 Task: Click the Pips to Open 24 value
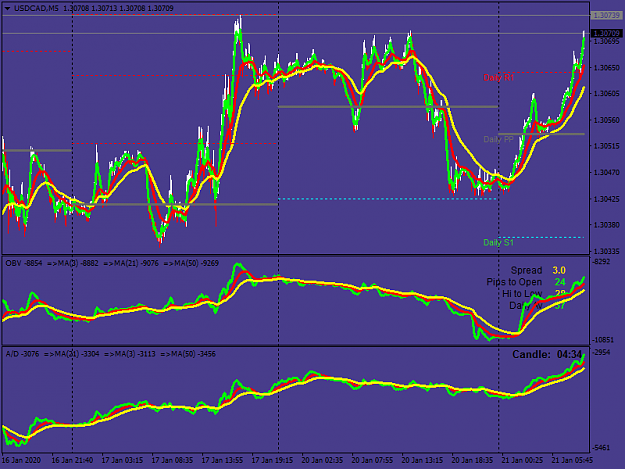560,282
